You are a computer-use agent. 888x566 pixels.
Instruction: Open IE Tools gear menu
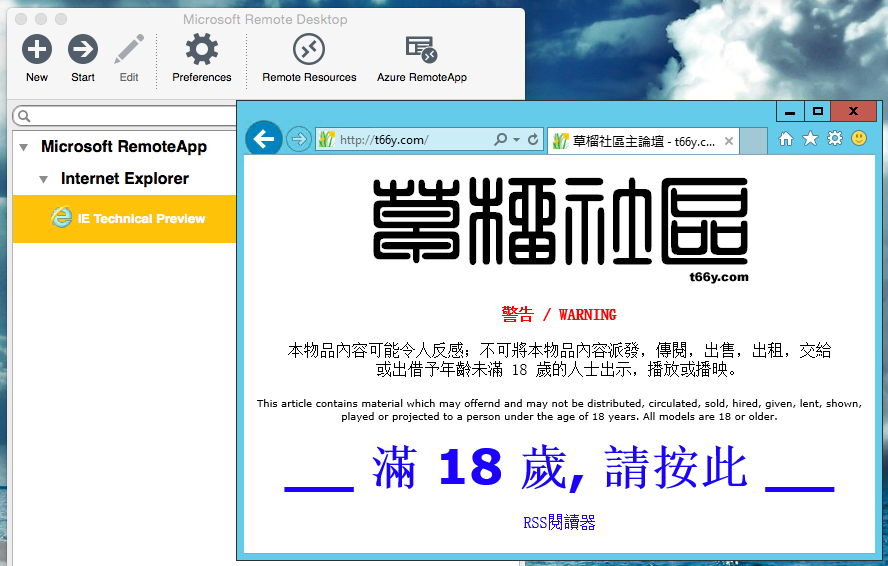tap(834, 139)
